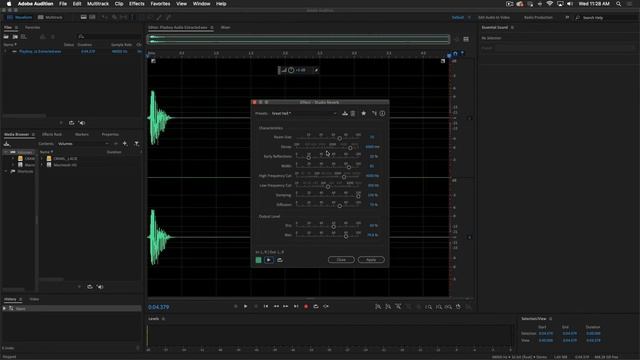Screen dimensions: 640x360
Task: Click the filter funnel icon in Media Browser
Action: click(137, 144)
